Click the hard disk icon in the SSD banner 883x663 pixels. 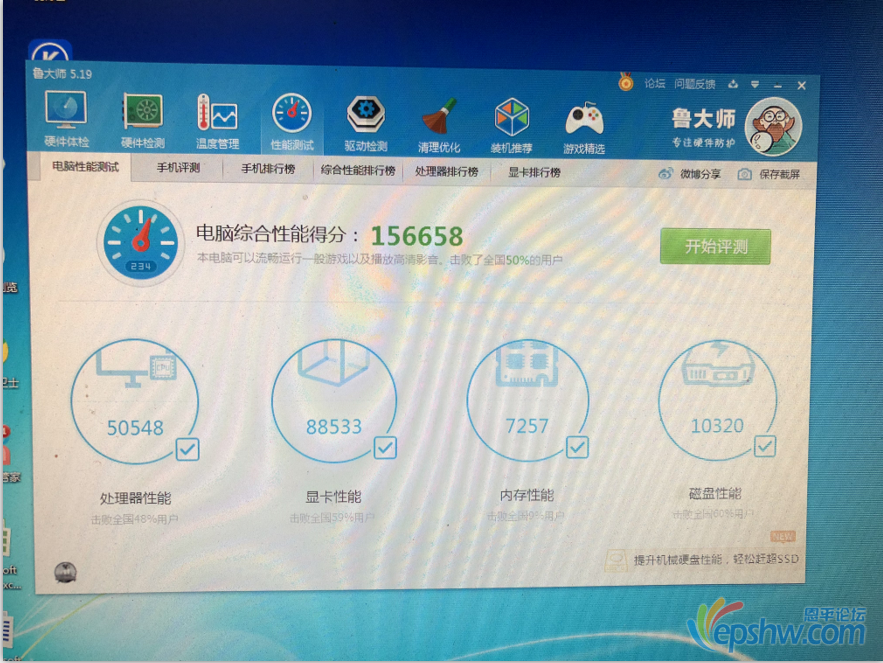click(x=616, y=560)
